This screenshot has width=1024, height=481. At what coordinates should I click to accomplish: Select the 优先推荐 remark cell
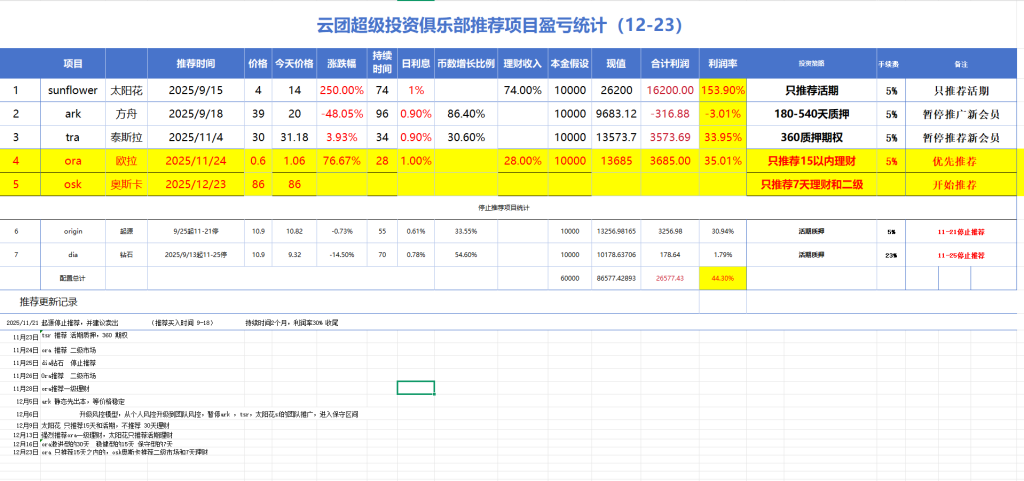(953, 160)
